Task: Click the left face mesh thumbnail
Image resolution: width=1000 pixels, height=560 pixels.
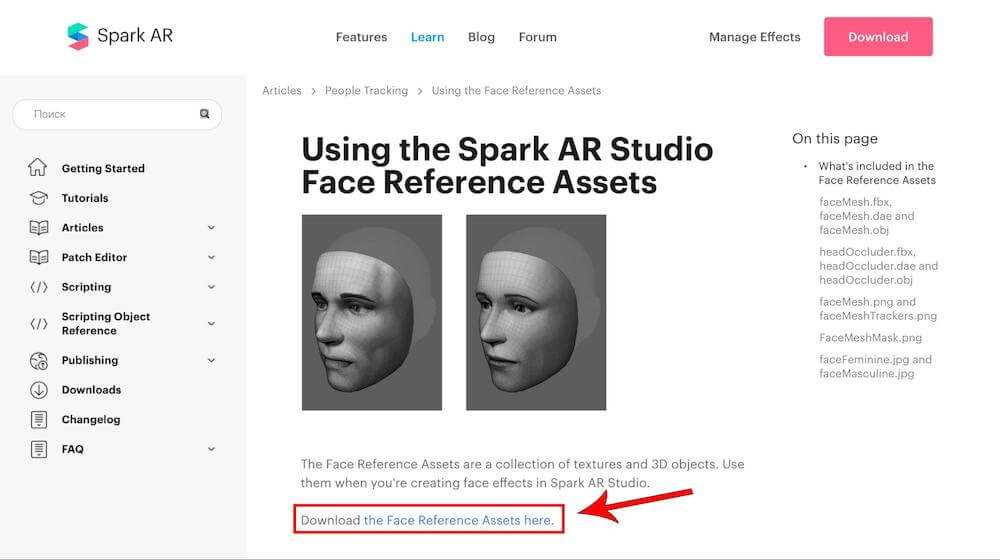Action: tap(372, 312)
